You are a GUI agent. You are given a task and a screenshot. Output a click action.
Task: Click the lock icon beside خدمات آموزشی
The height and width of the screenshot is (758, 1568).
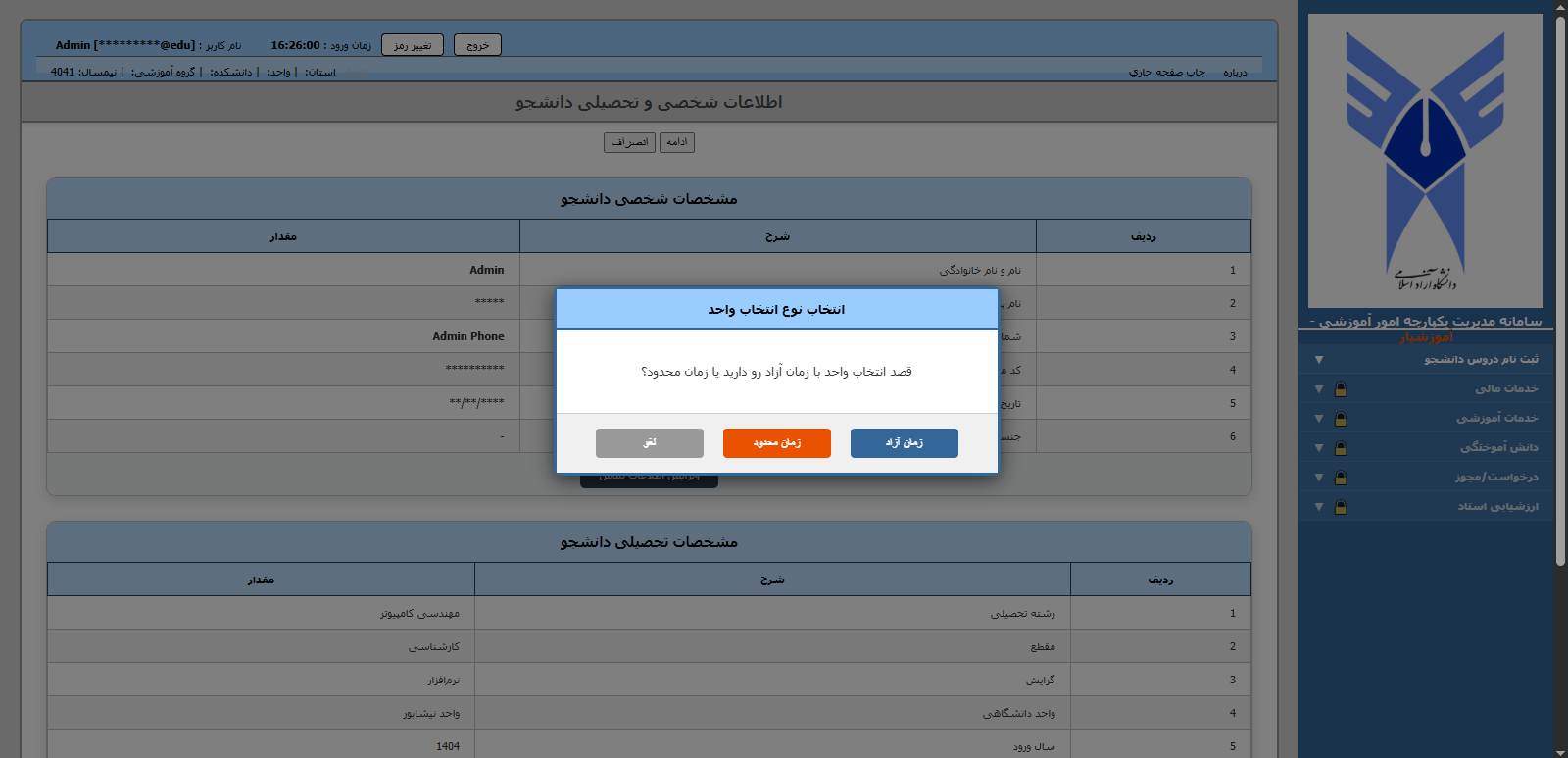click(1341, 419)
